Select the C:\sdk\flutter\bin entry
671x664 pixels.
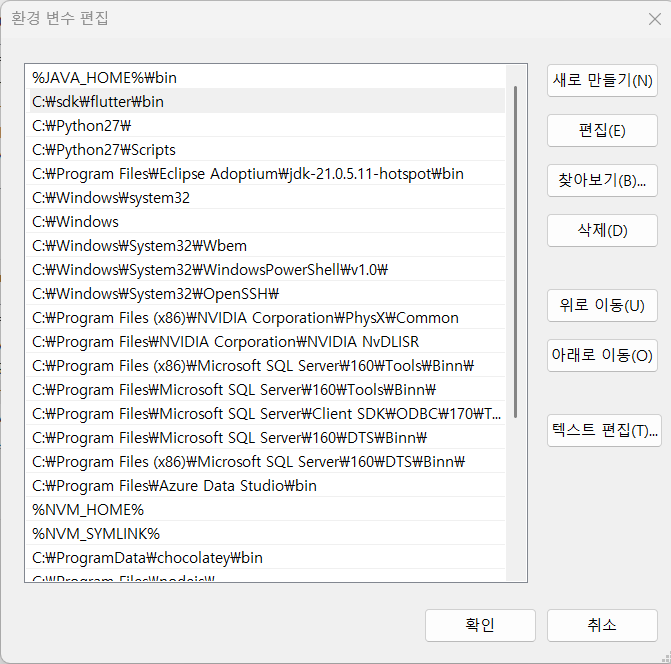(266, 102)
